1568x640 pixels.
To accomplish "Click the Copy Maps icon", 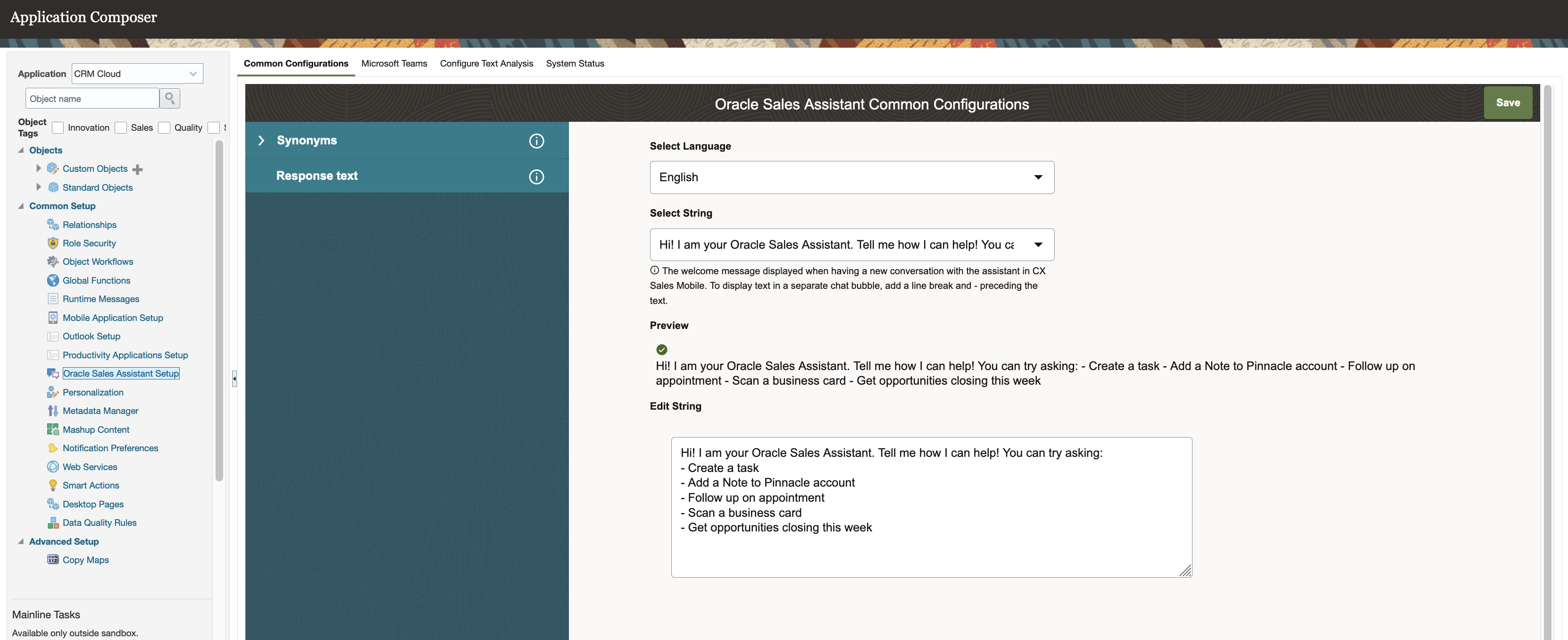I will pyautogui.click(x=53, y=560).
